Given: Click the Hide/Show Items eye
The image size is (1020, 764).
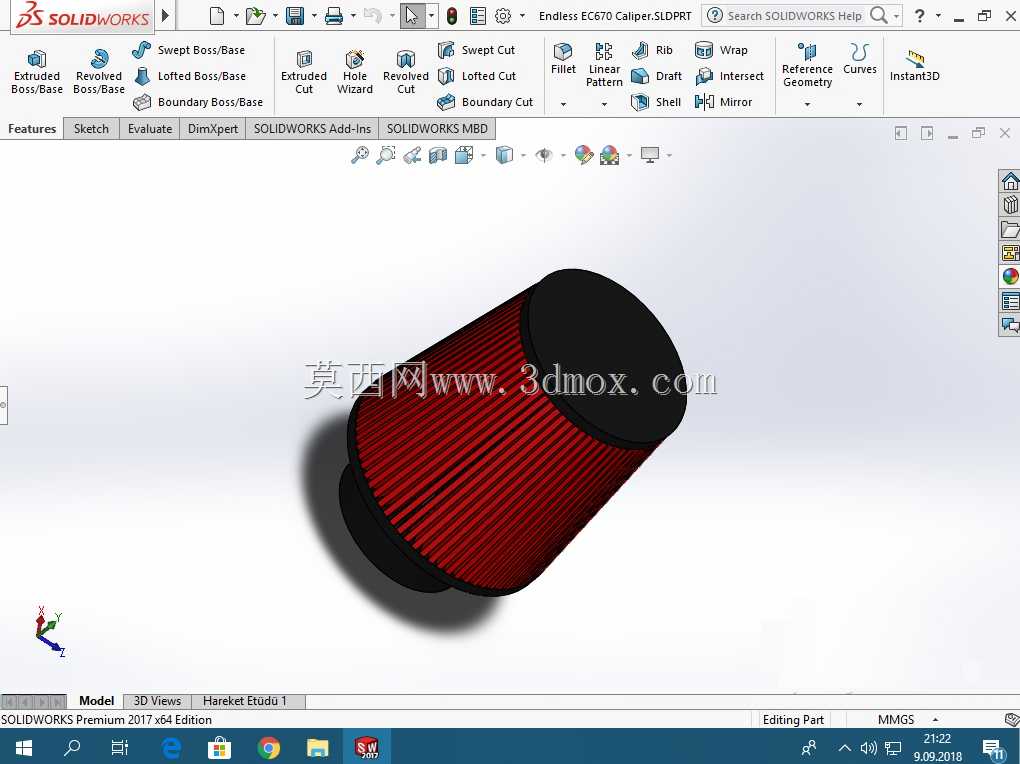Looking at the screenshot, I should coord(544,155).
